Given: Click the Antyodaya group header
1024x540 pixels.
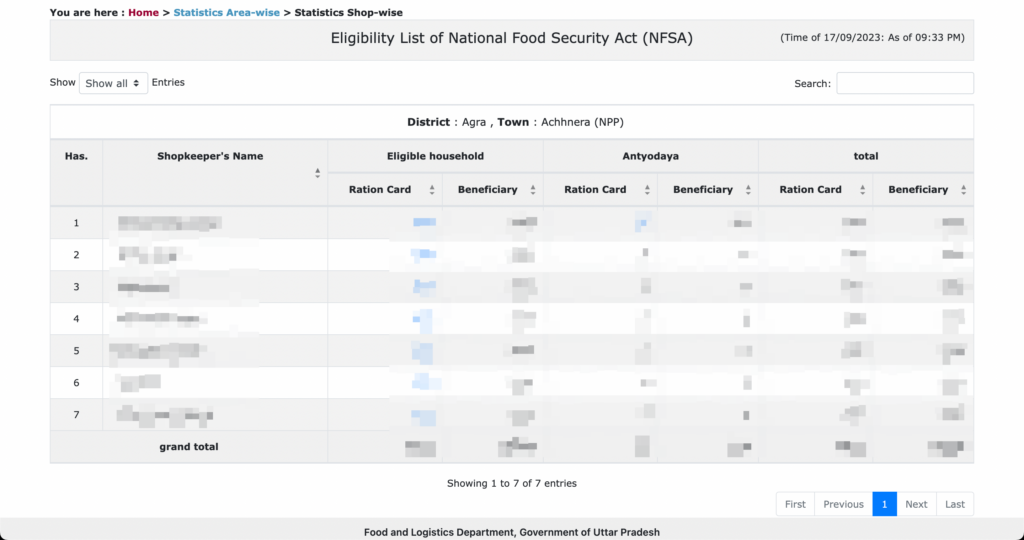Looking at the screenshot, I should coord(650,156).
